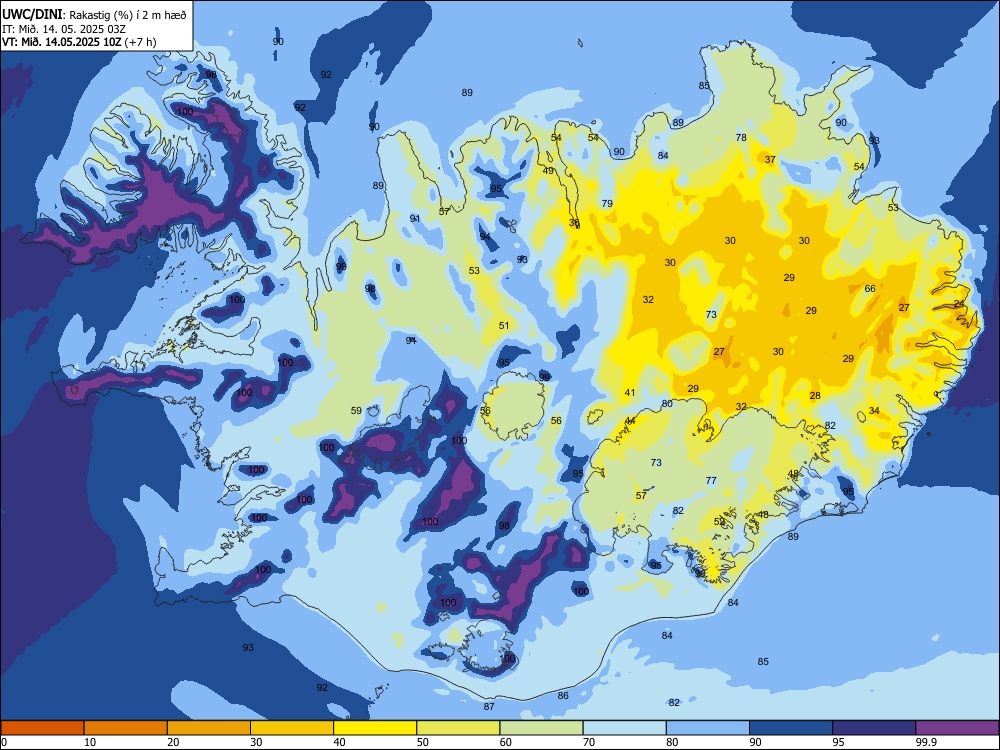
Task: Click the humidity value '49' on the map
Action: [548, 170]
